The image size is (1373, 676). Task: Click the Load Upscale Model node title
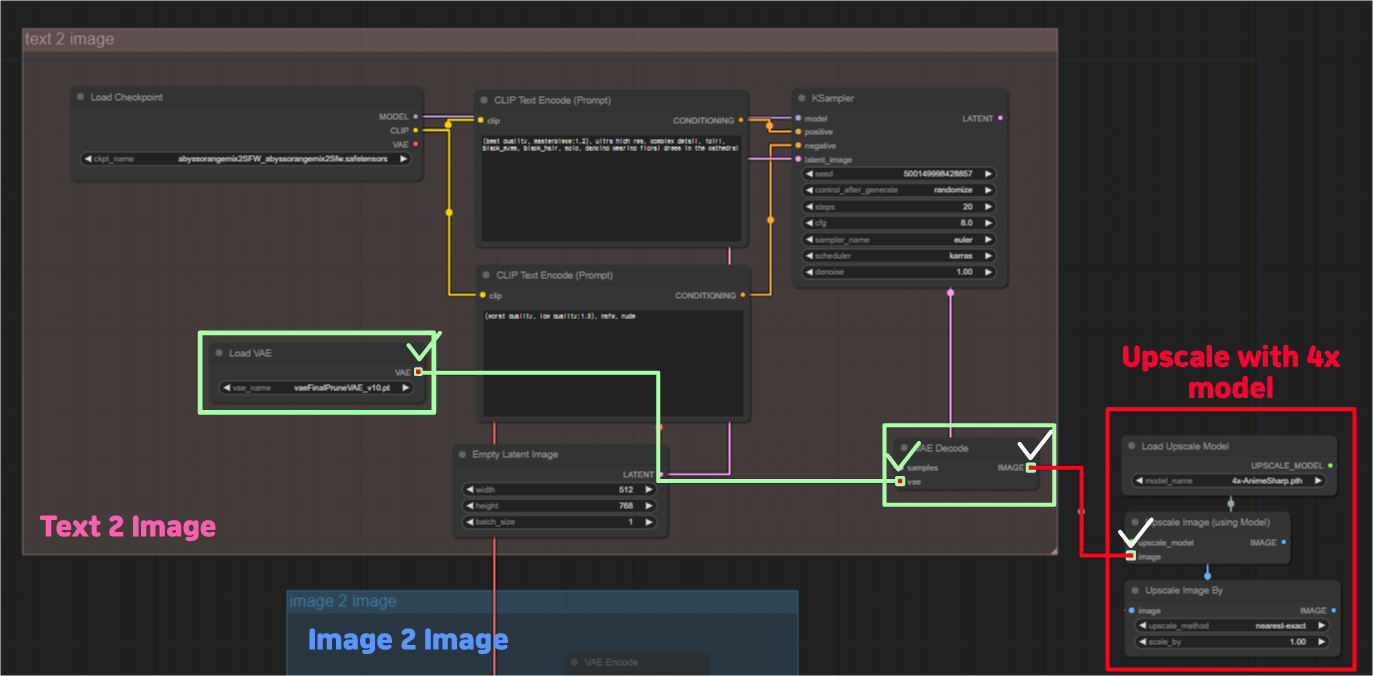pyautogui.click(x=1185, y=446)
